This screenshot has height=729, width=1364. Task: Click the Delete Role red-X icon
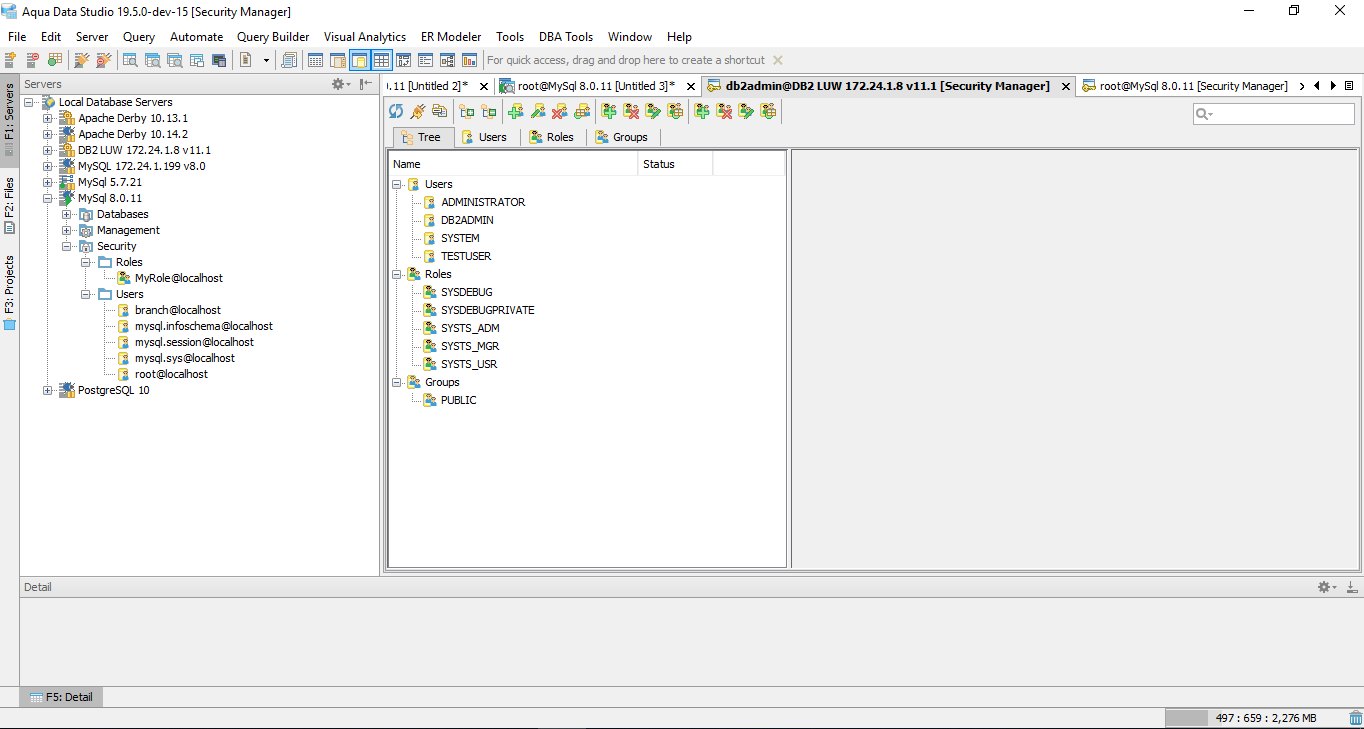[x=631, y=111]
